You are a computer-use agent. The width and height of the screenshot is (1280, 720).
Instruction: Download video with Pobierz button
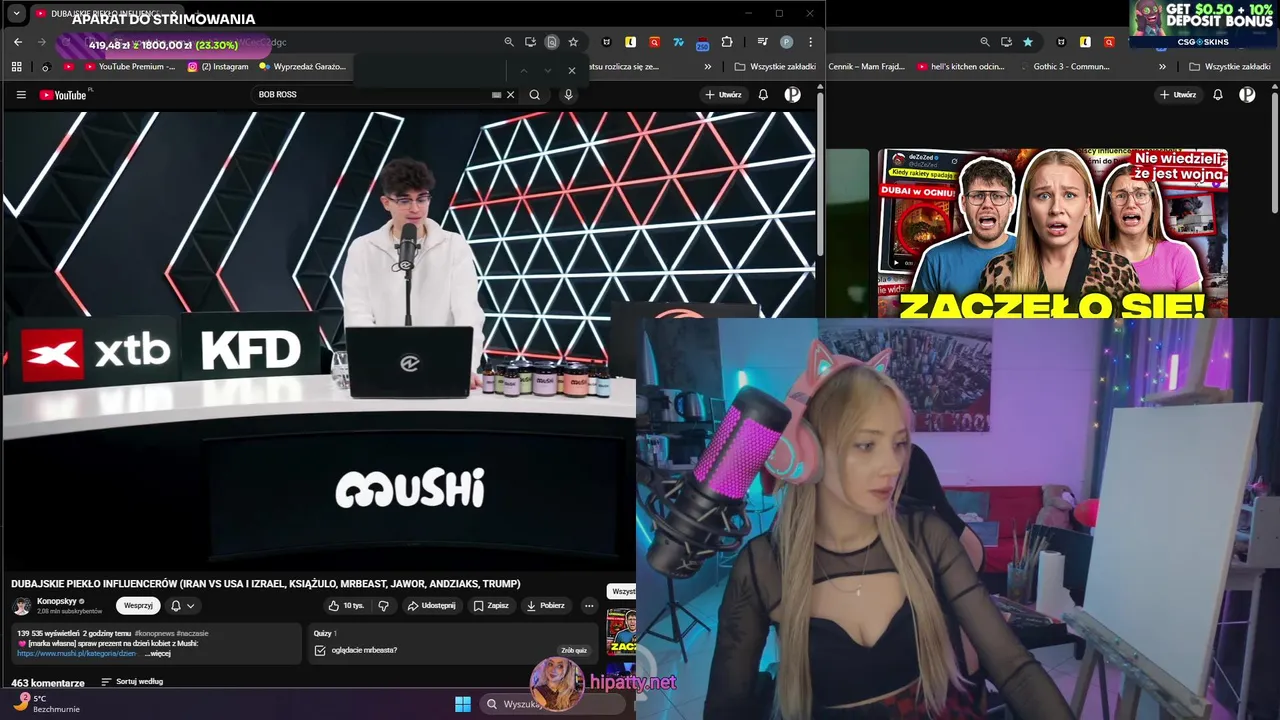click(x=546, y=606)
